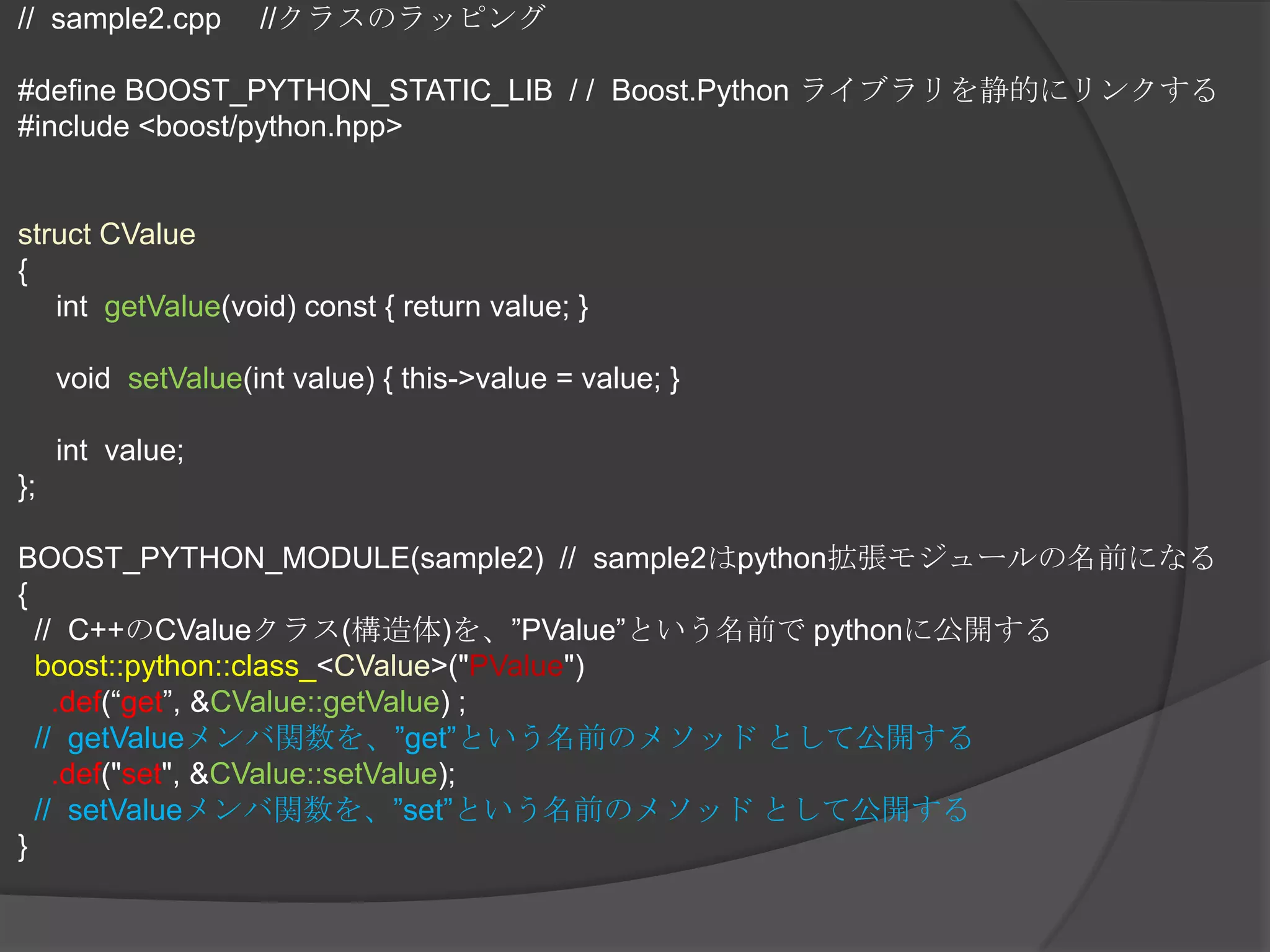Click '#define BOOST_PYTHON_STATIC_LIB' text
The image size is (1270, 952).
tap(285, 90)
